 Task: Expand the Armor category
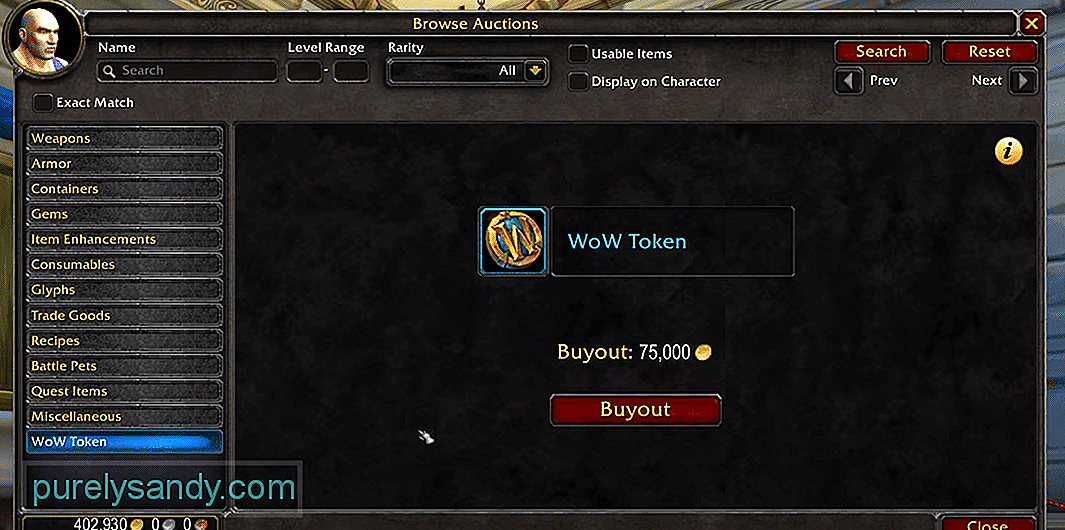[124, 164]
